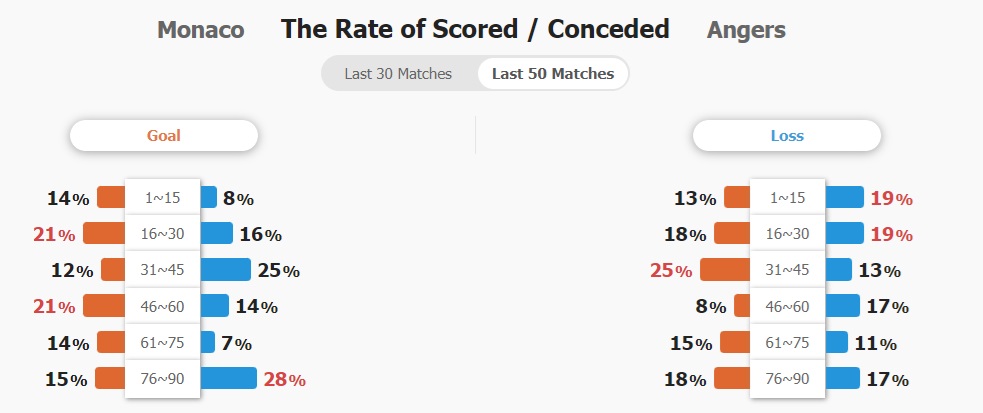This screenshot has height=413, width=983.
Task: Click the Goal chart's 1~15 label
Action: 162,198
